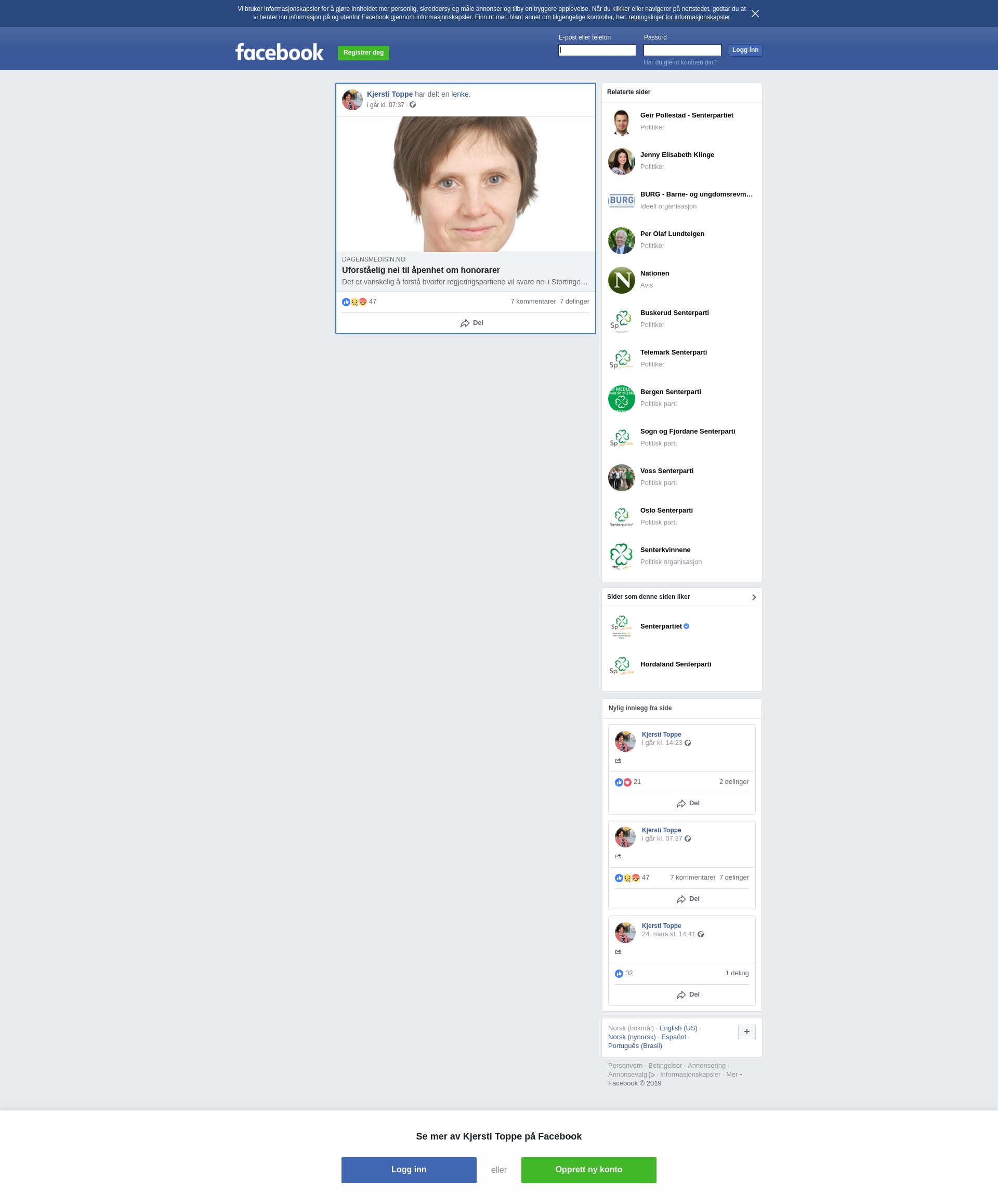Click the Facebook logo
The height and width of the screenshot is (1204, 998).
279,52
